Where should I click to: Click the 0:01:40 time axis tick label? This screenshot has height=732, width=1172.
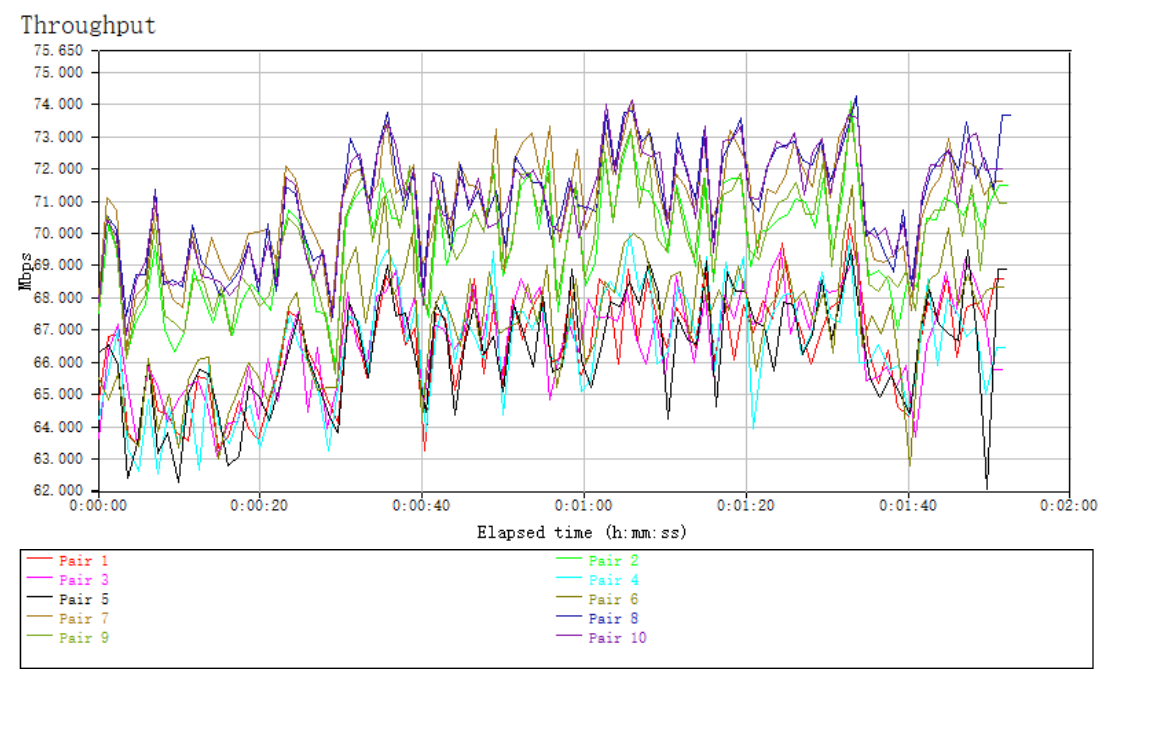tap(908, 506)
